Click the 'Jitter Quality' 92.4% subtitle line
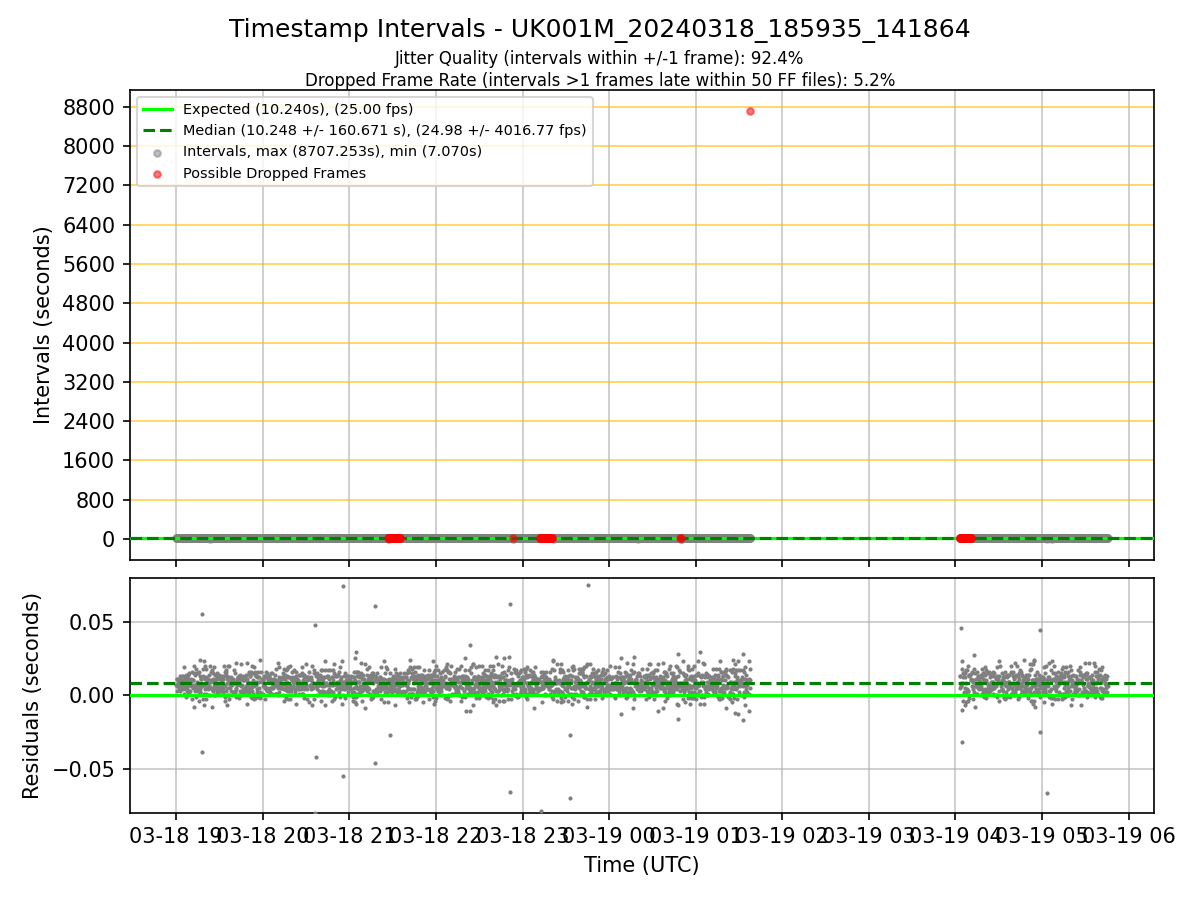1200x900 pixels. tap(599, 58)
